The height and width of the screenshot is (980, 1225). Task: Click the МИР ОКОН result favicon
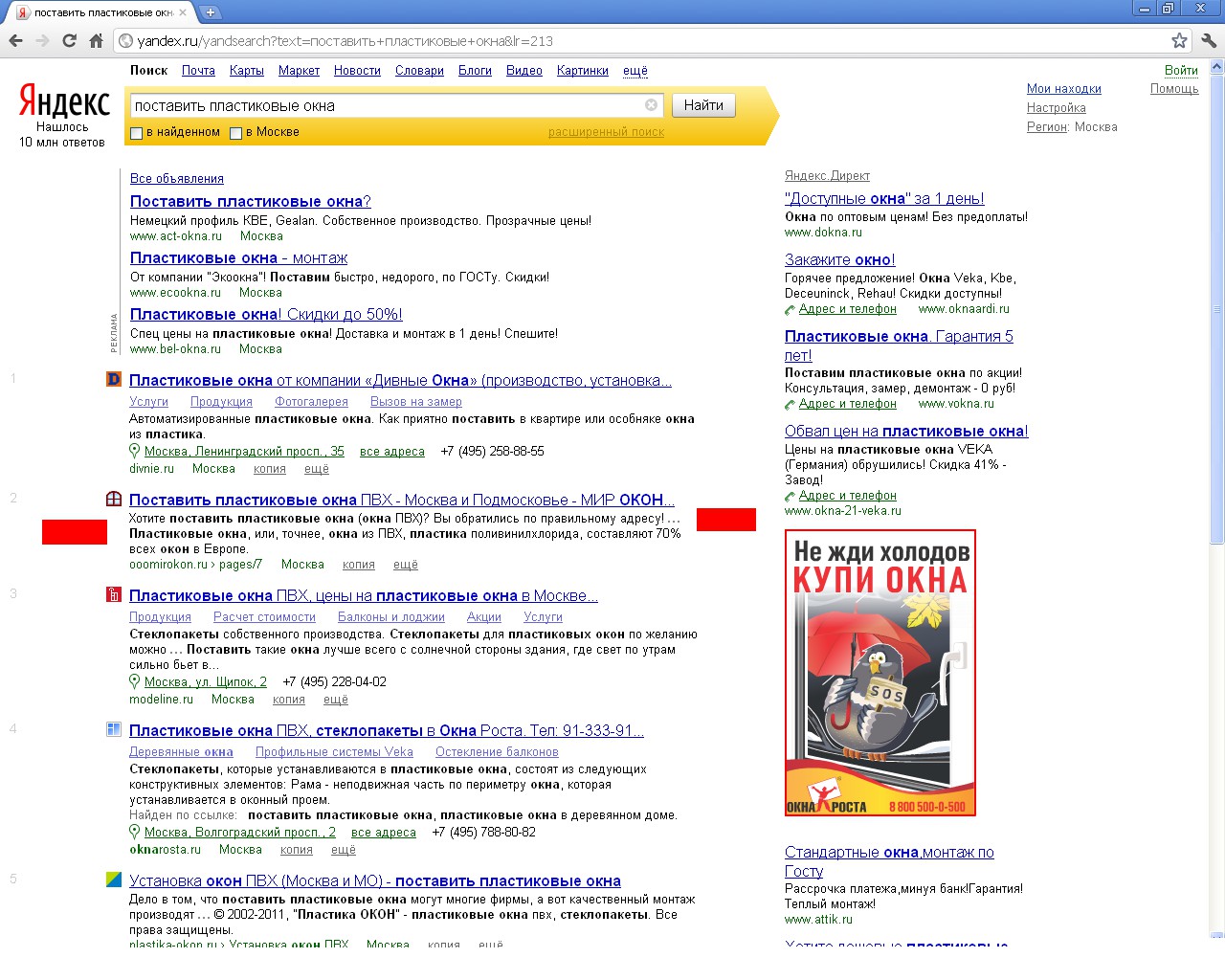point(113,499)
